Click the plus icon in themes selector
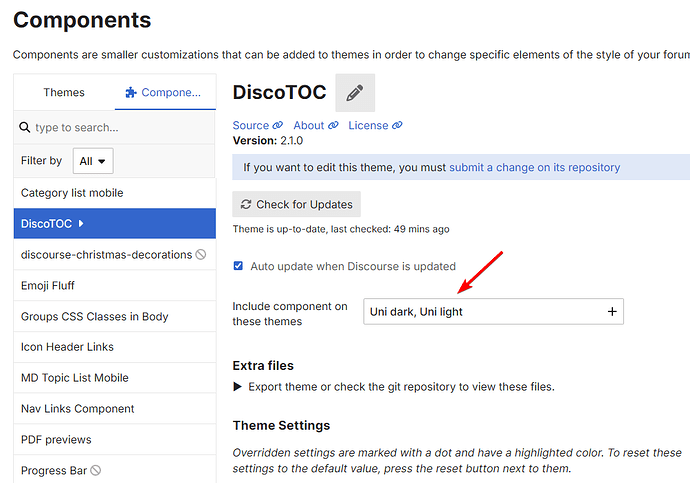The height and width of the screenshot is (483, 690). [612, 311]
